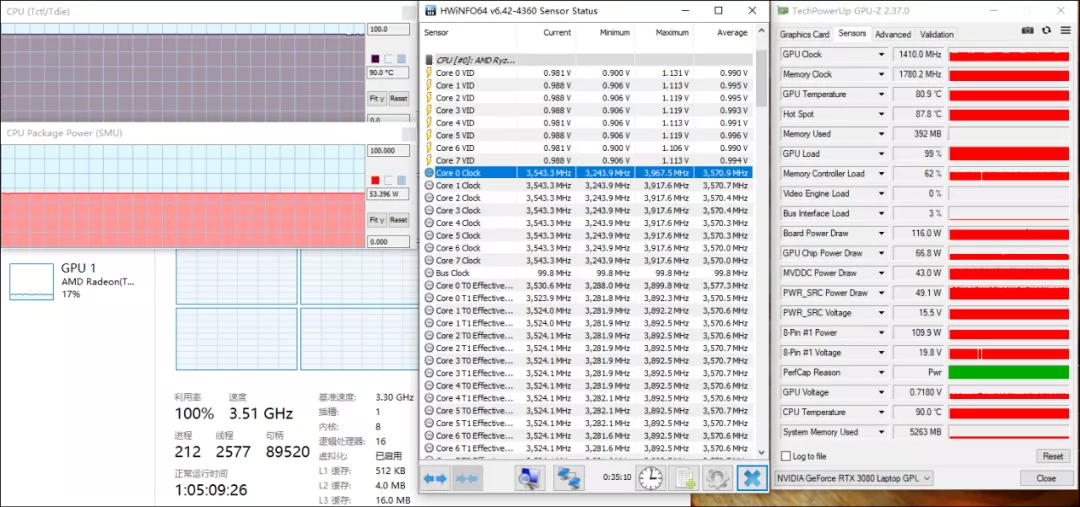Click the CPU [#0] AMD Ryzen group chip icon

click(x=430, y=61)
